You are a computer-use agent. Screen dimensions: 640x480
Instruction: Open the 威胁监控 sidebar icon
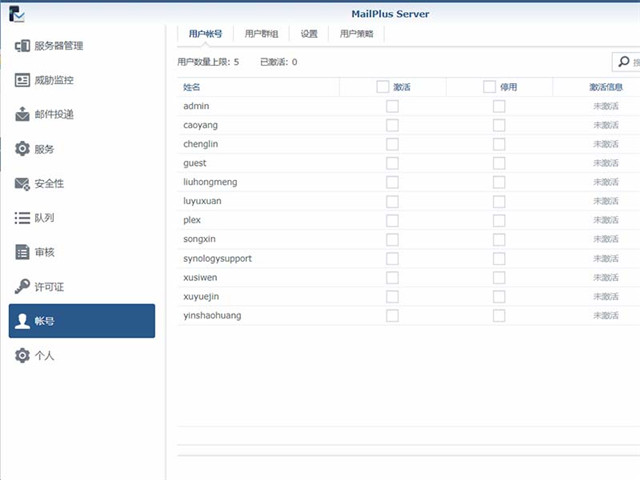[x=22, y=80]
